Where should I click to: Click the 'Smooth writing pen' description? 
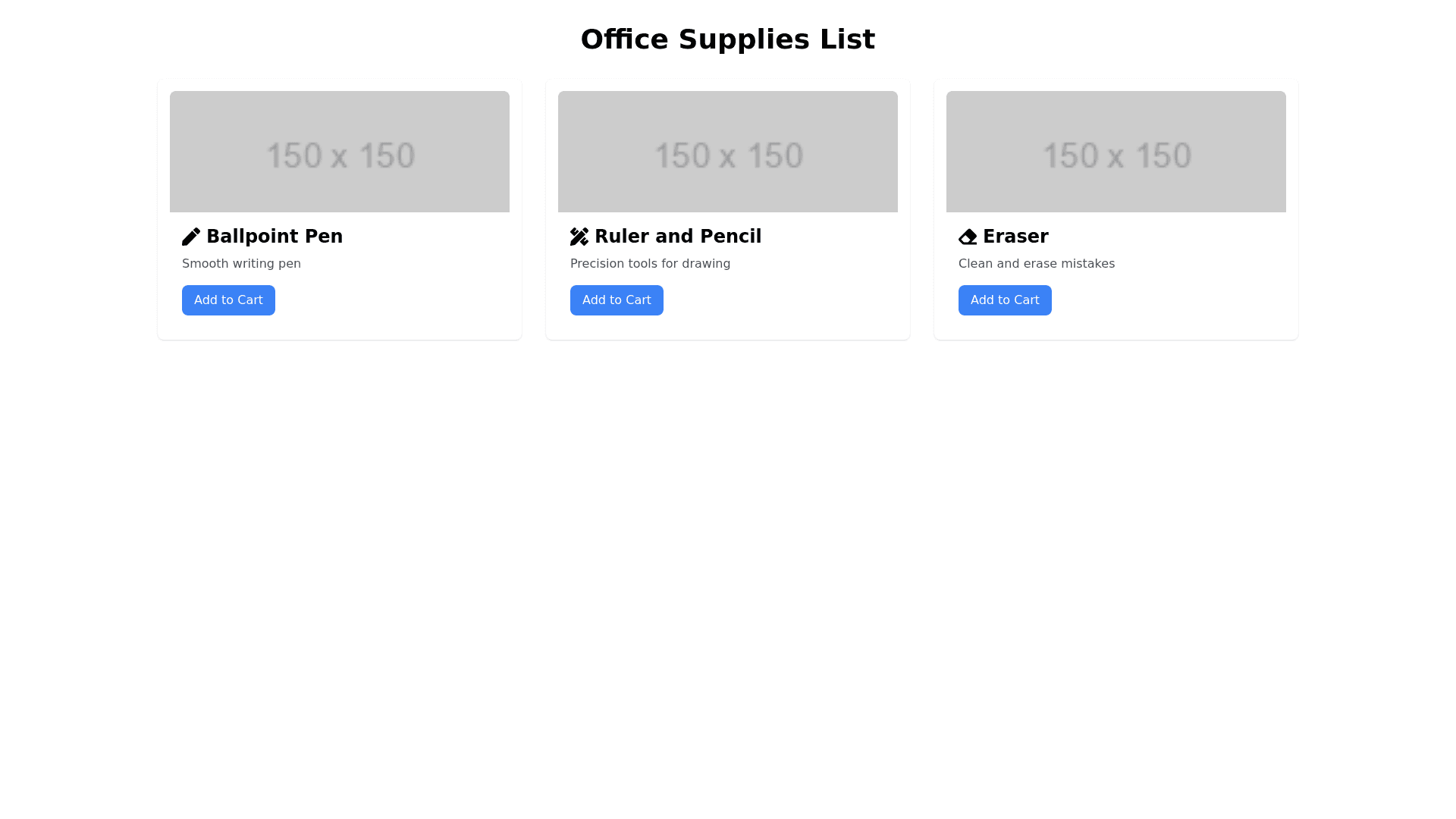[x=241, y=264]
